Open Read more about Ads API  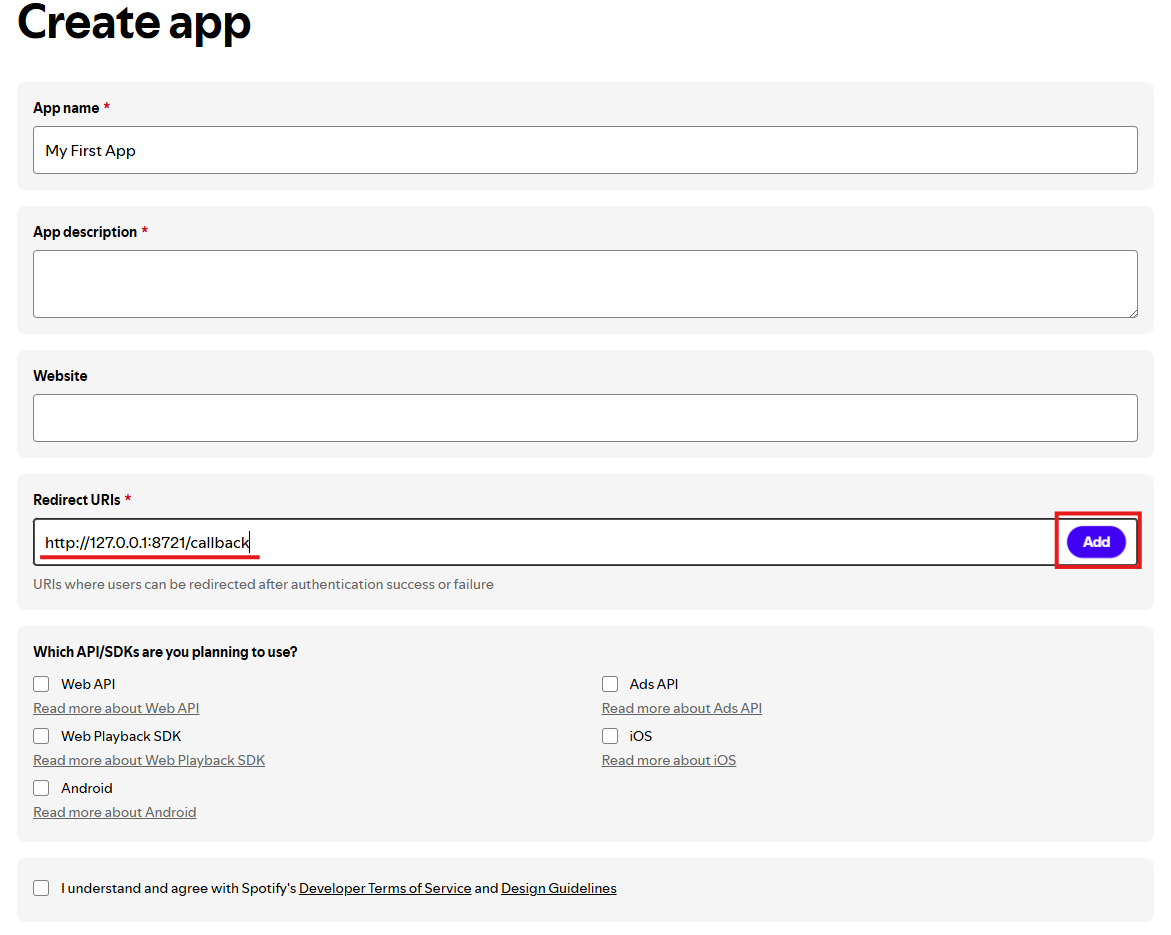click(681, 707)
